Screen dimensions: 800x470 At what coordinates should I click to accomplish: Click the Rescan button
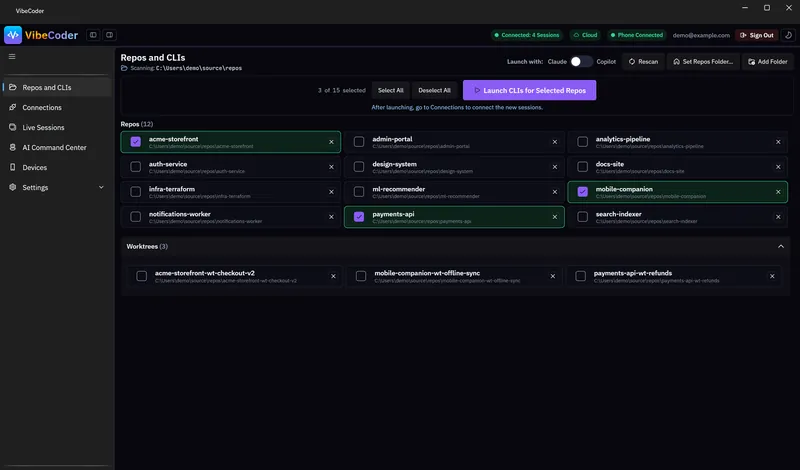[643, 62]
